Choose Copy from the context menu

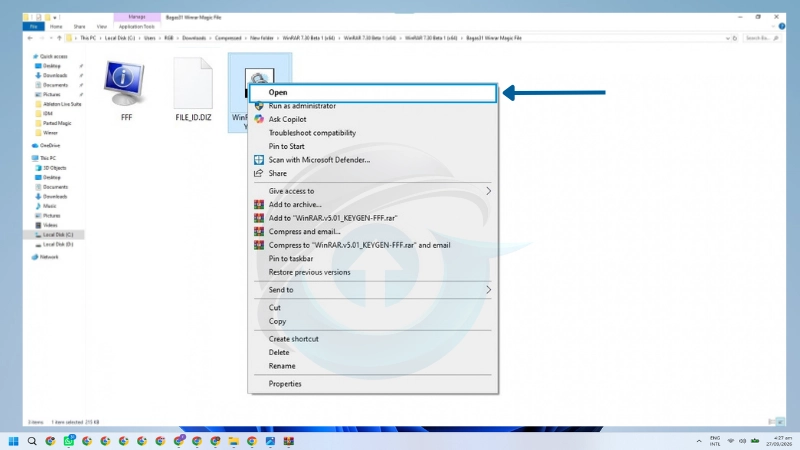click(x=373, y=321)
